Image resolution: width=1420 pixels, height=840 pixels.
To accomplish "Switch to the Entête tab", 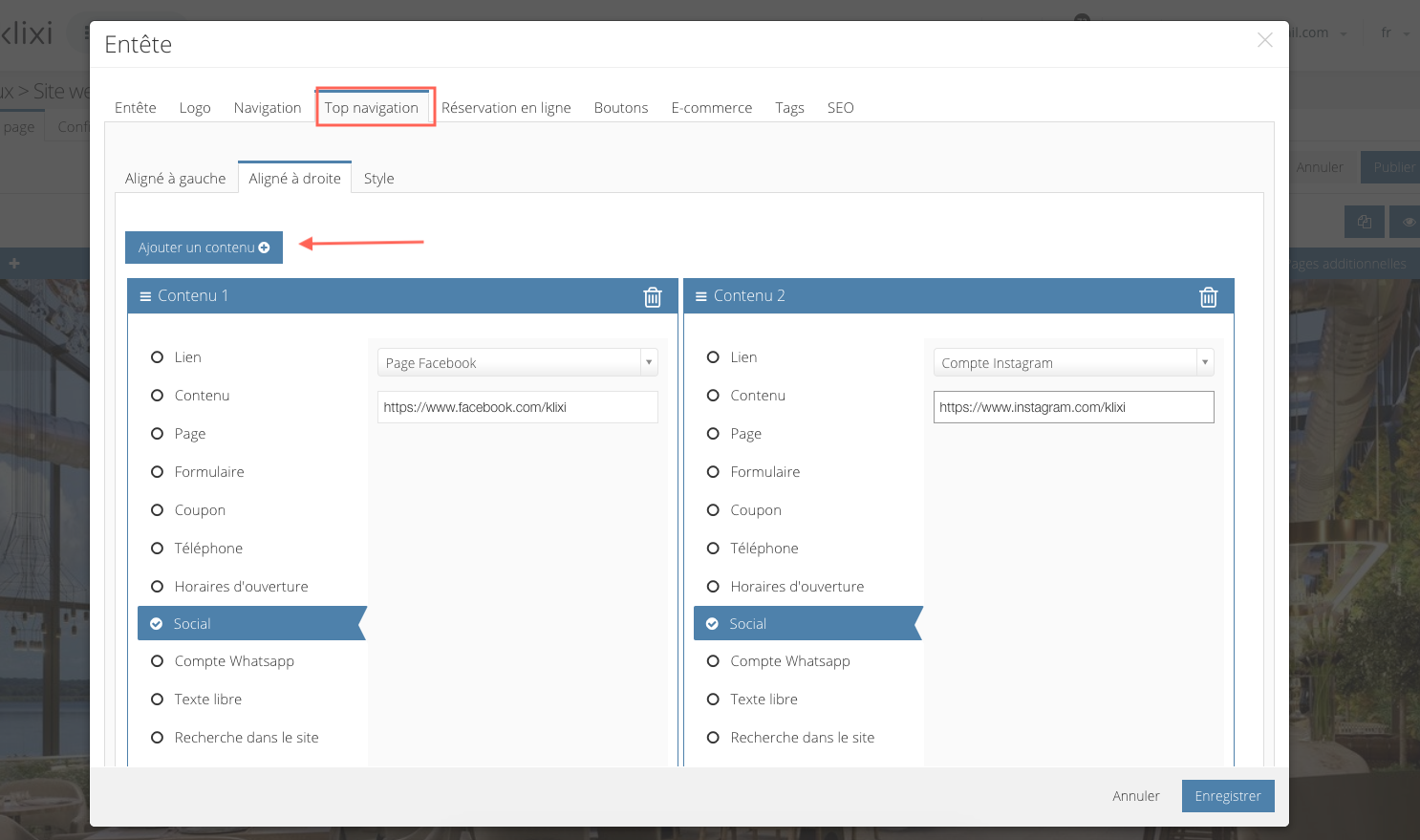I will click(x=136, y=108).
